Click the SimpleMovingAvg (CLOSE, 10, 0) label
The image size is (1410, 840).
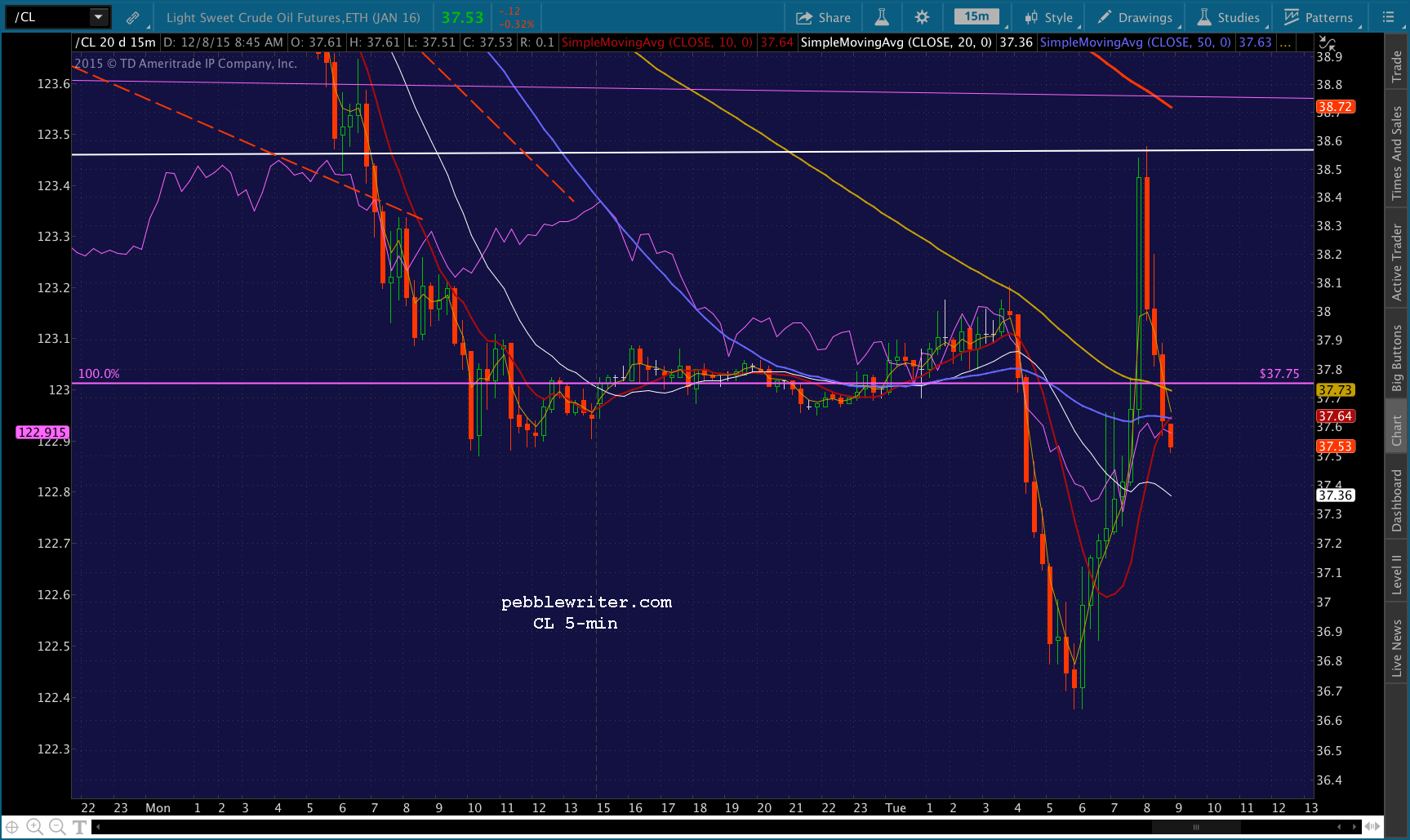tap(657, 42)
